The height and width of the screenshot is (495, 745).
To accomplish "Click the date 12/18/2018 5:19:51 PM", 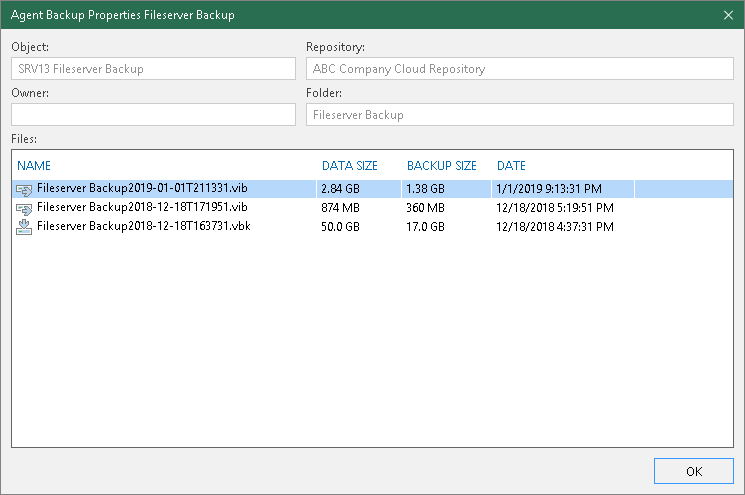I will pos(555,208).
